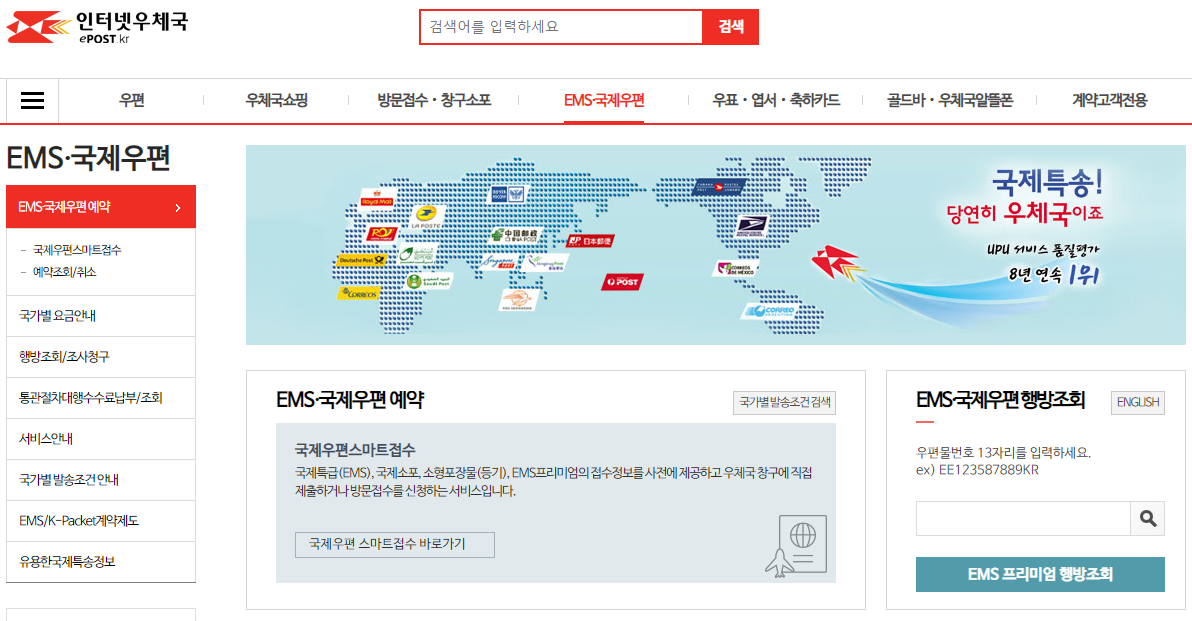Click 국제우편 스마트접수 바로가기 button
Image resolution: width=1192 pixels, height=621 pixels.
(395, 544)
